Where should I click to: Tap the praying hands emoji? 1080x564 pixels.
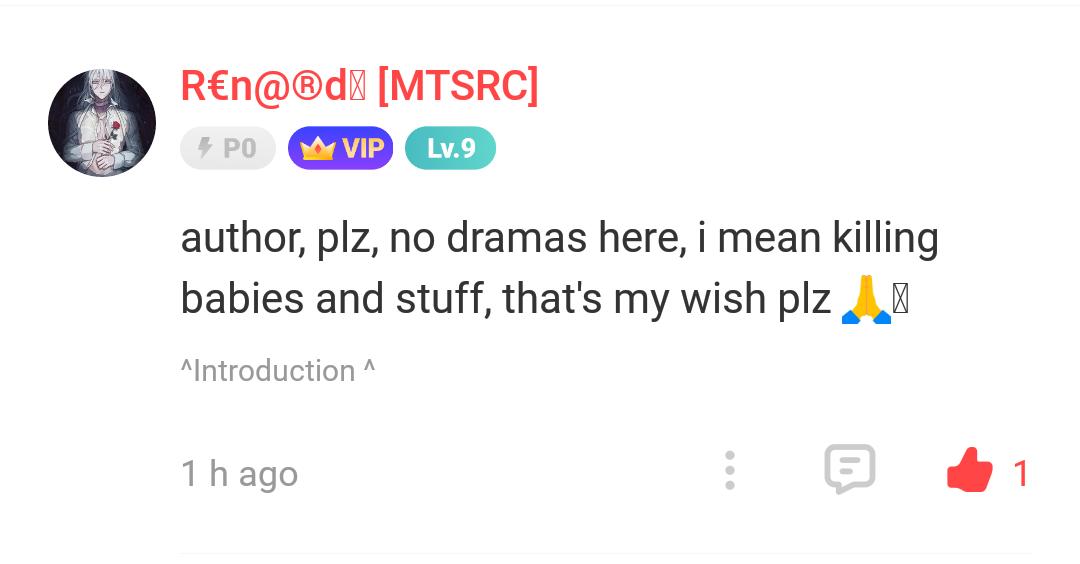coord(865,300)
